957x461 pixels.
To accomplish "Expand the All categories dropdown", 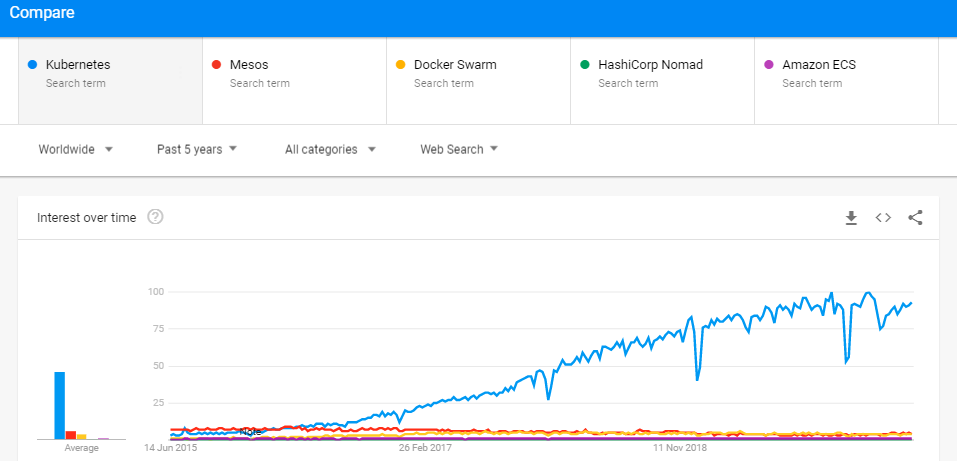I will tap(330, 150).
